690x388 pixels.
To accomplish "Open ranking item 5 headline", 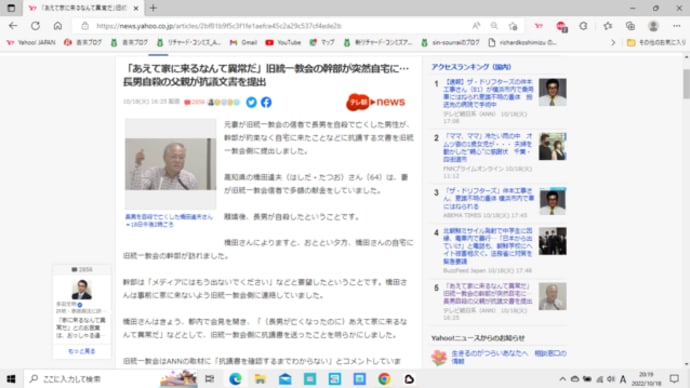I will pos(488,293).
